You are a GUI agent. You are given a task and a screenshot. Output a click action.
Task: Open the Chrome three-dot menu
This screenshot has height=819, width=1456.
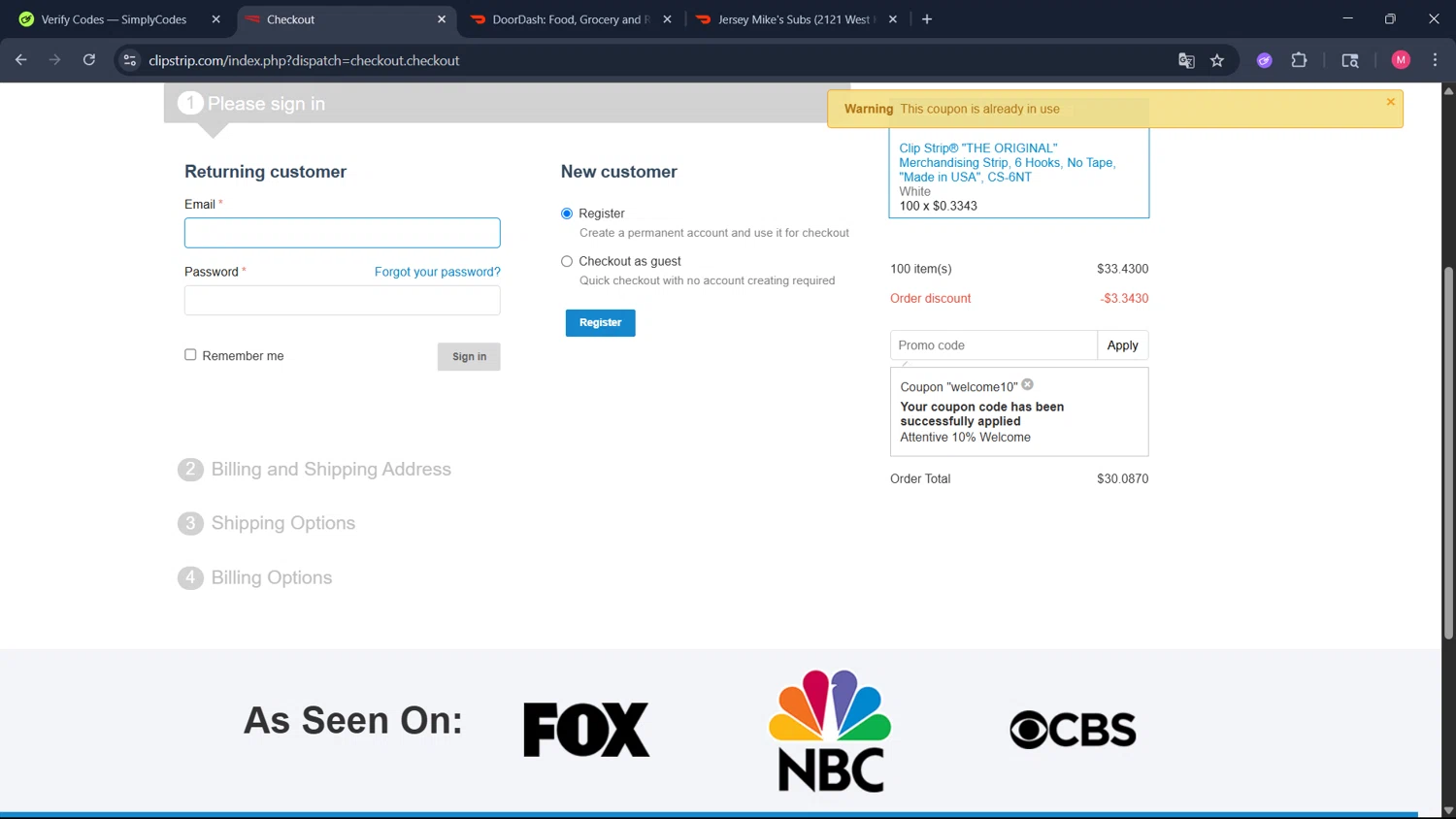pyautogui.click(x=1435, y=60)
